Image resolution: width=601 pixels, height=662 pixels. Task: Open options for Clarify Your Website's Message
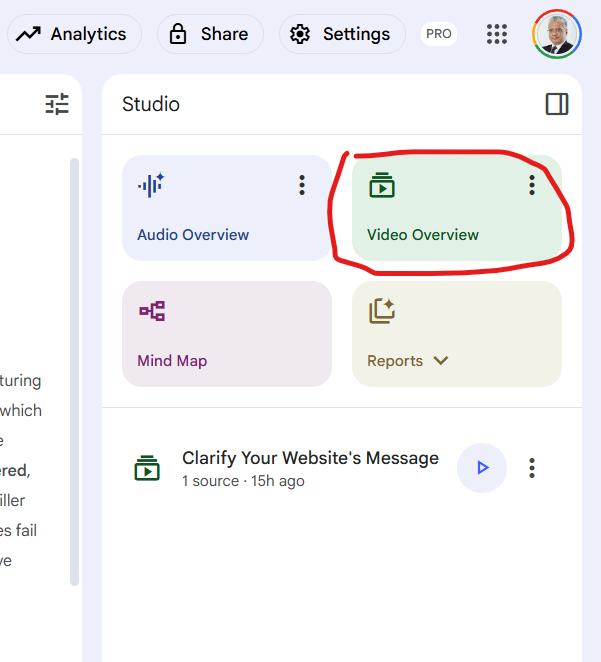[x=532, y=468]
